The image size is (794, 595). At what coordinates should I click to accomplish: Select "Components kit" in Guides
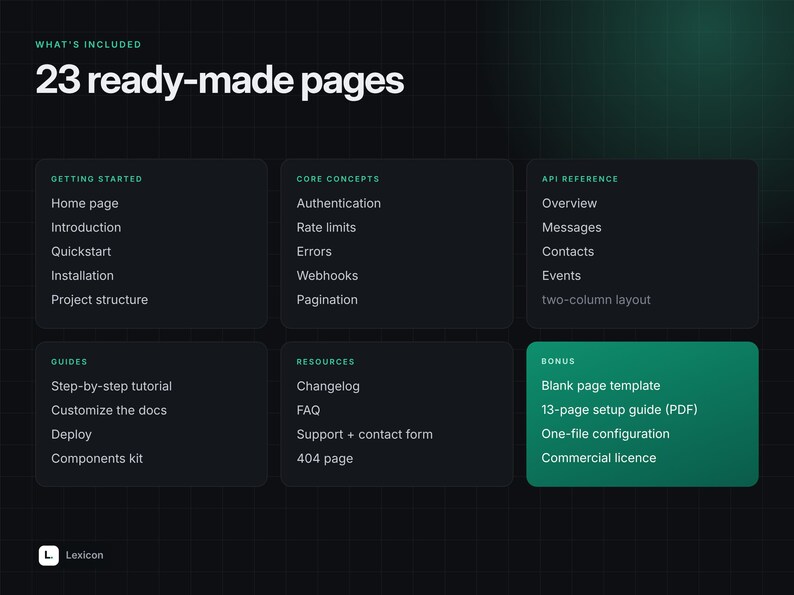coord(97,459)
